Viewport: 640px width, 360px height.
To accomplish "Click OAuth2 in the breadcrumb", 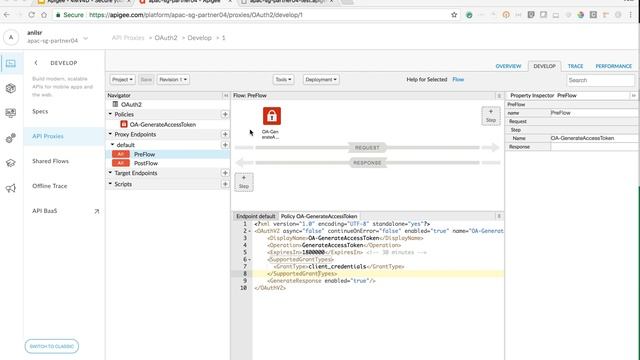I will point(166,38).
